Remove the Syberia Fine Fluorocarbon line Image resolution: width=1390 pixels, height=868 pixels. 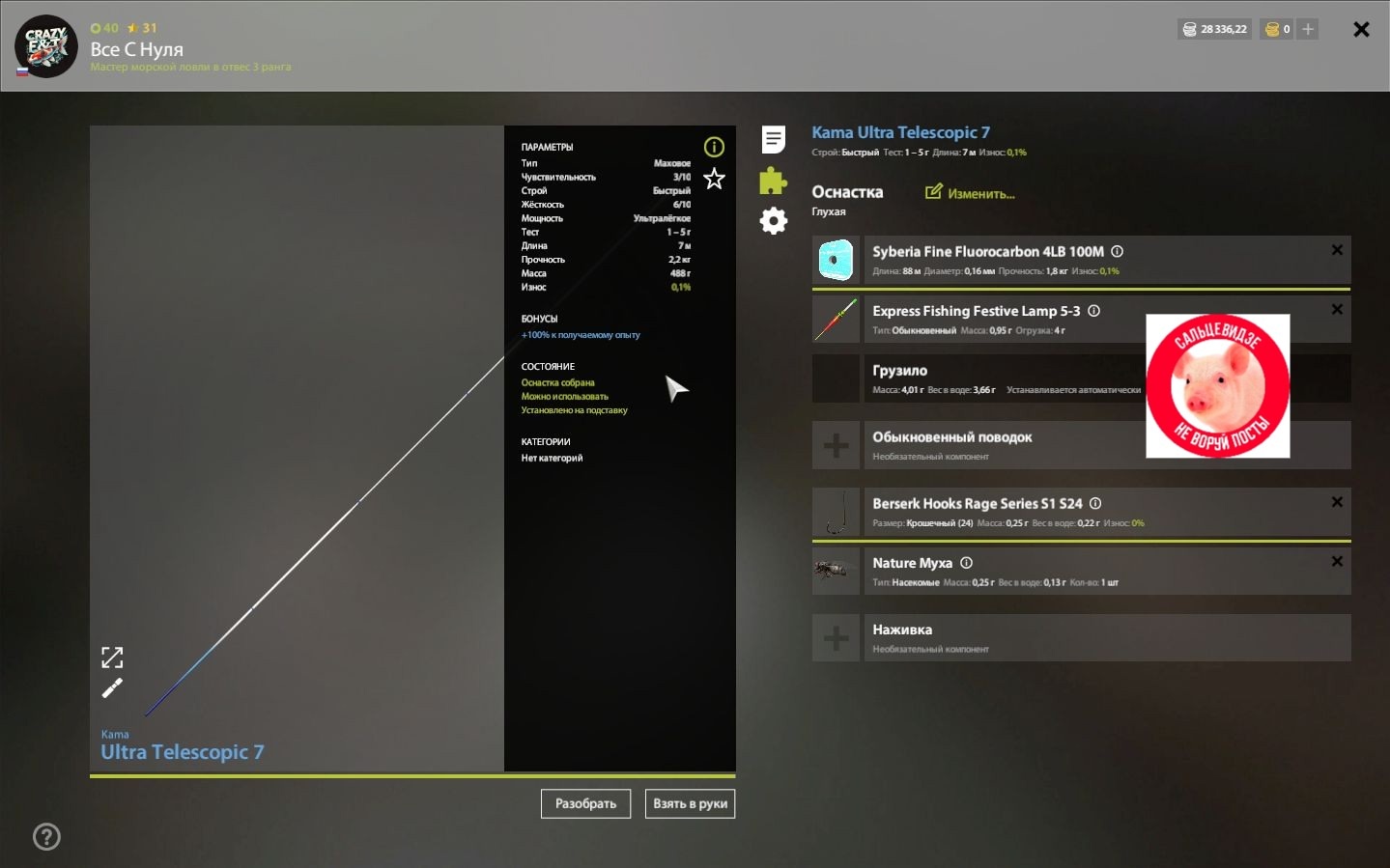pyautogui.click(x=1337, y=250)
